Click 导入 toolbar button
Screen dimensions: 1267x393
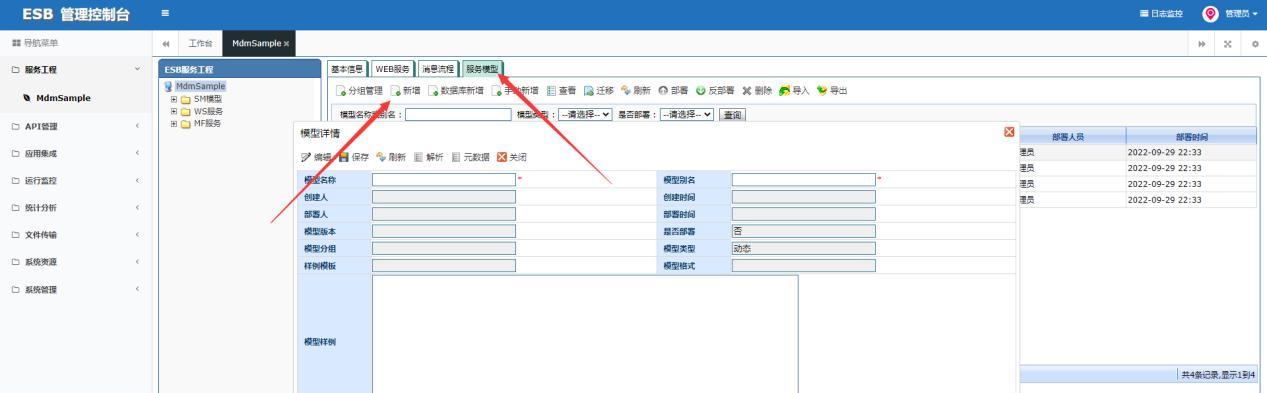[x=795, y=90]
